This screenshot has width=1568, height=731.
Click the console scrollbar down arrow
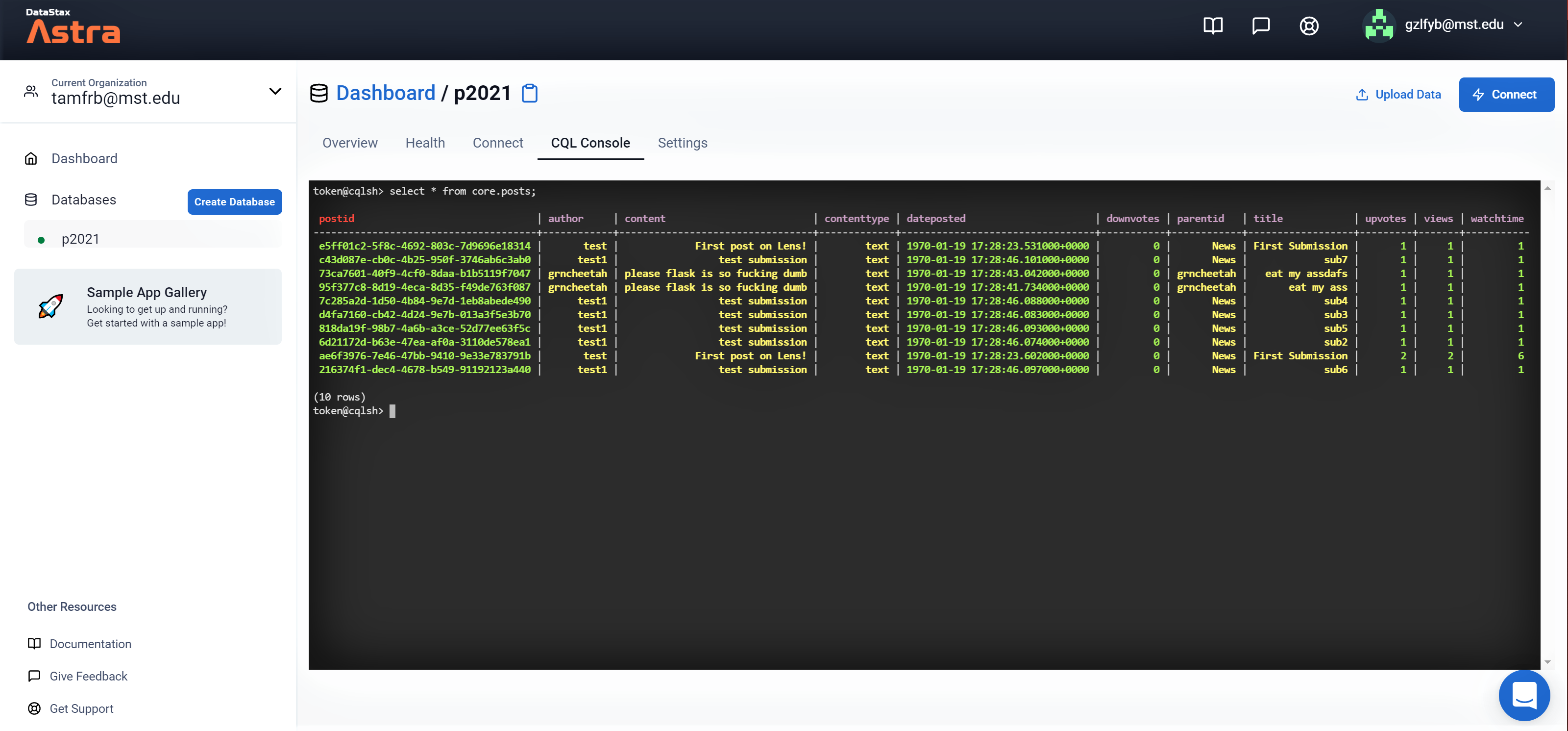(1547, 662)
